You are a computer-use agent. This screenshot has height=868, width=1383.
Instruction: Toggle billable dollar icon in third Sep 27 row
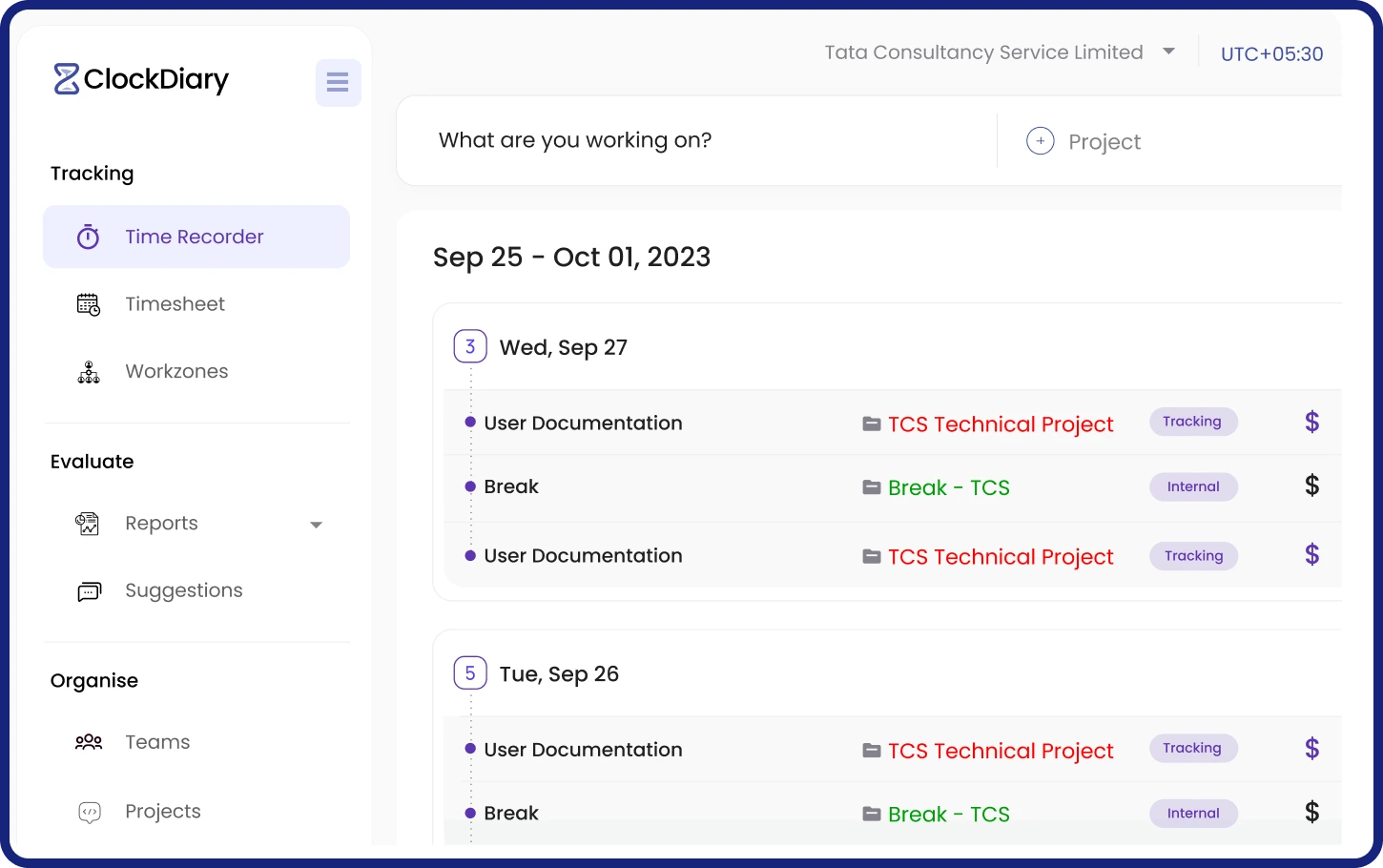(1312, 555)
